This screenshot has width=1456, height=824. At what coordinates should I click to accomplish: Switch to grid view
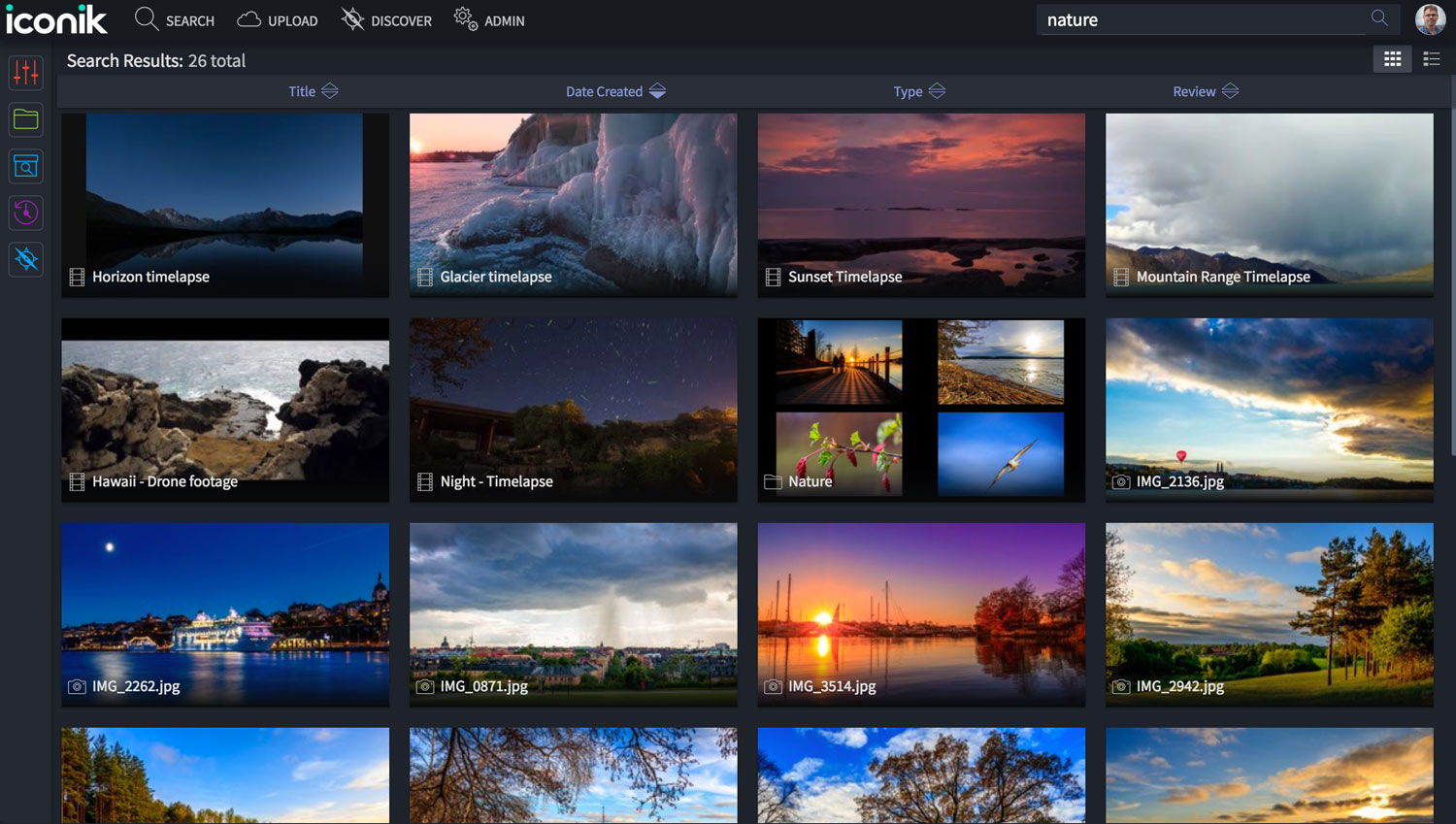pyautogui.click(x=1393, y=59)
